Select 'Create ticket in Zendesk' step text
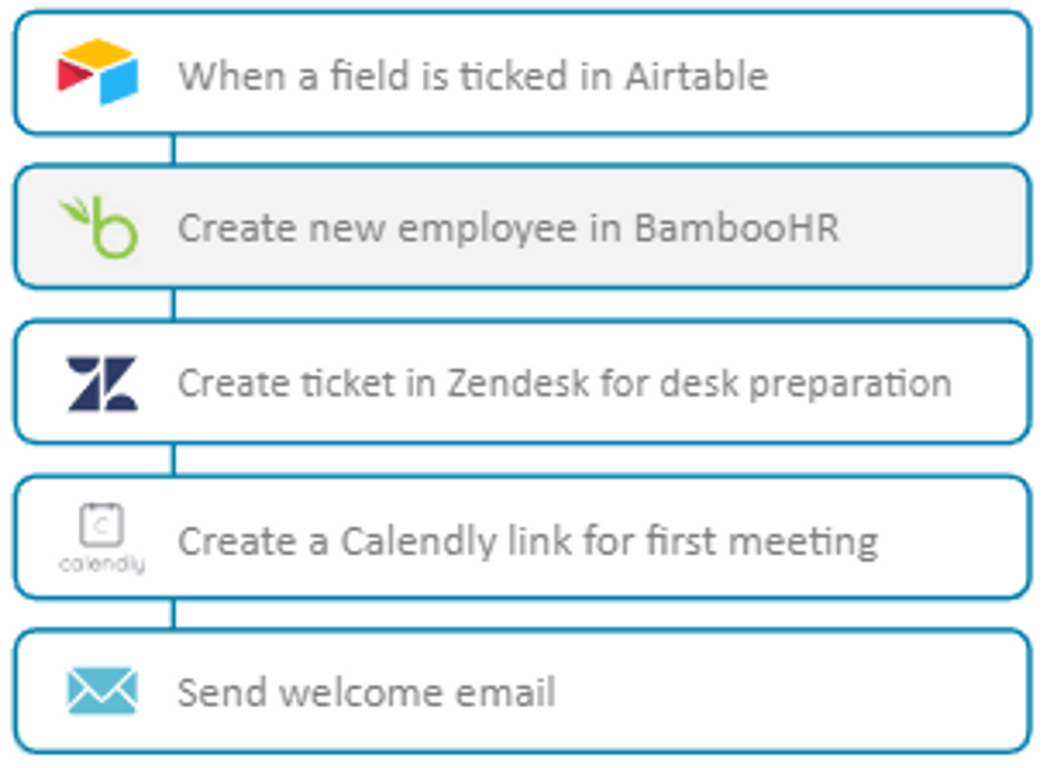1043x768 pixels. 565,384
